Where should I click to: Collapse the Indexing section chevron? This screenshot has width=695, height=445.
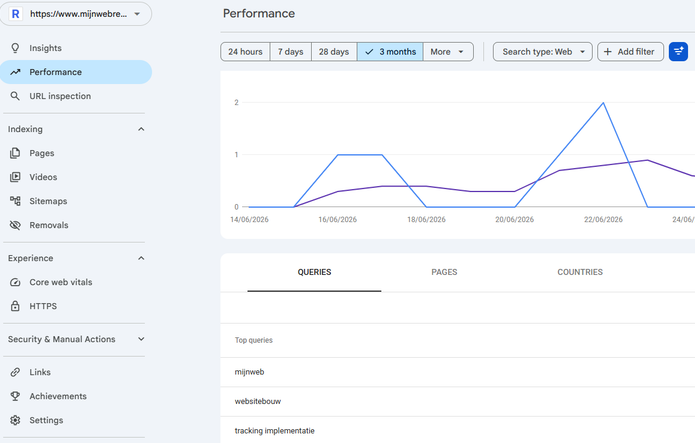pos(141,129)
